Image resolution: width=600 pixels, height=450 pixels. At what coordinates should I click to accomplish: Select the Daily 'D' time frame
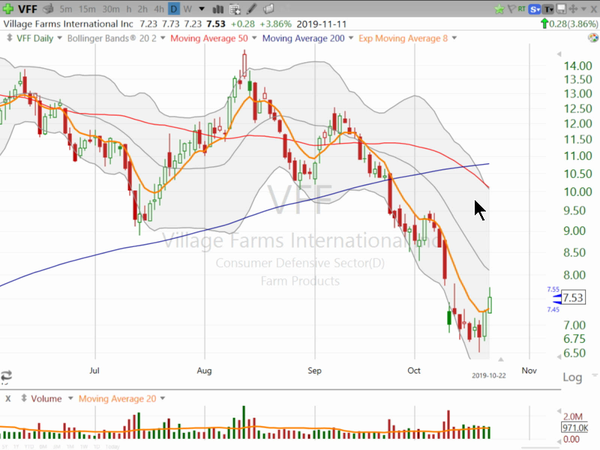click(x=174, y=9)
